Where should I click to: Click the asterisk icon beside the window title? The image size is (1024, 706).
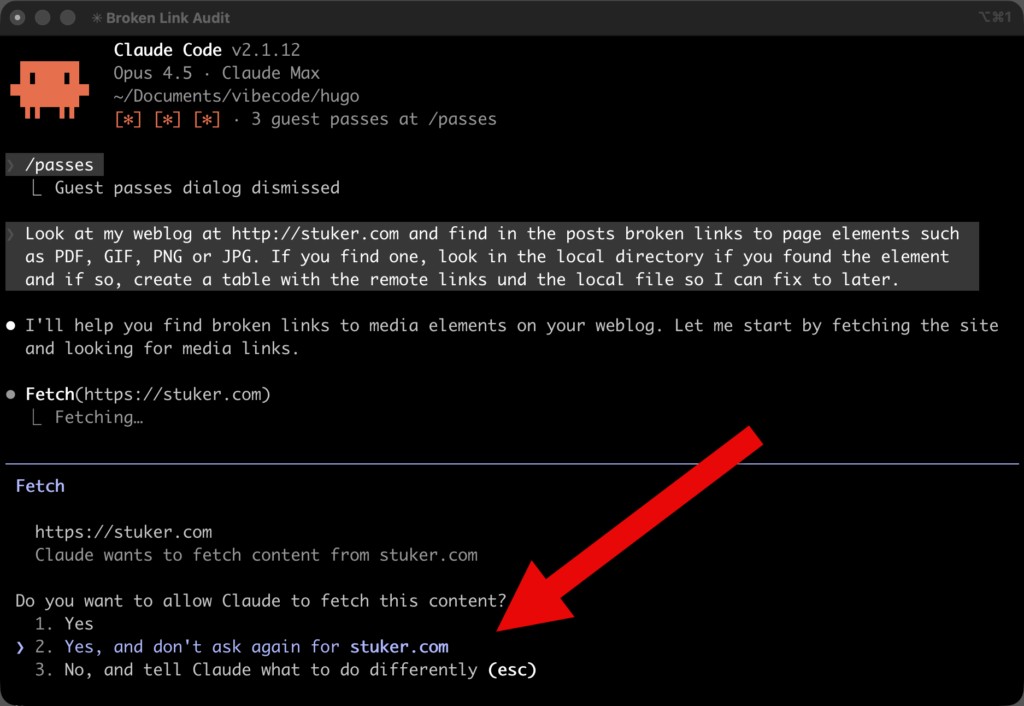pos(96,18)
